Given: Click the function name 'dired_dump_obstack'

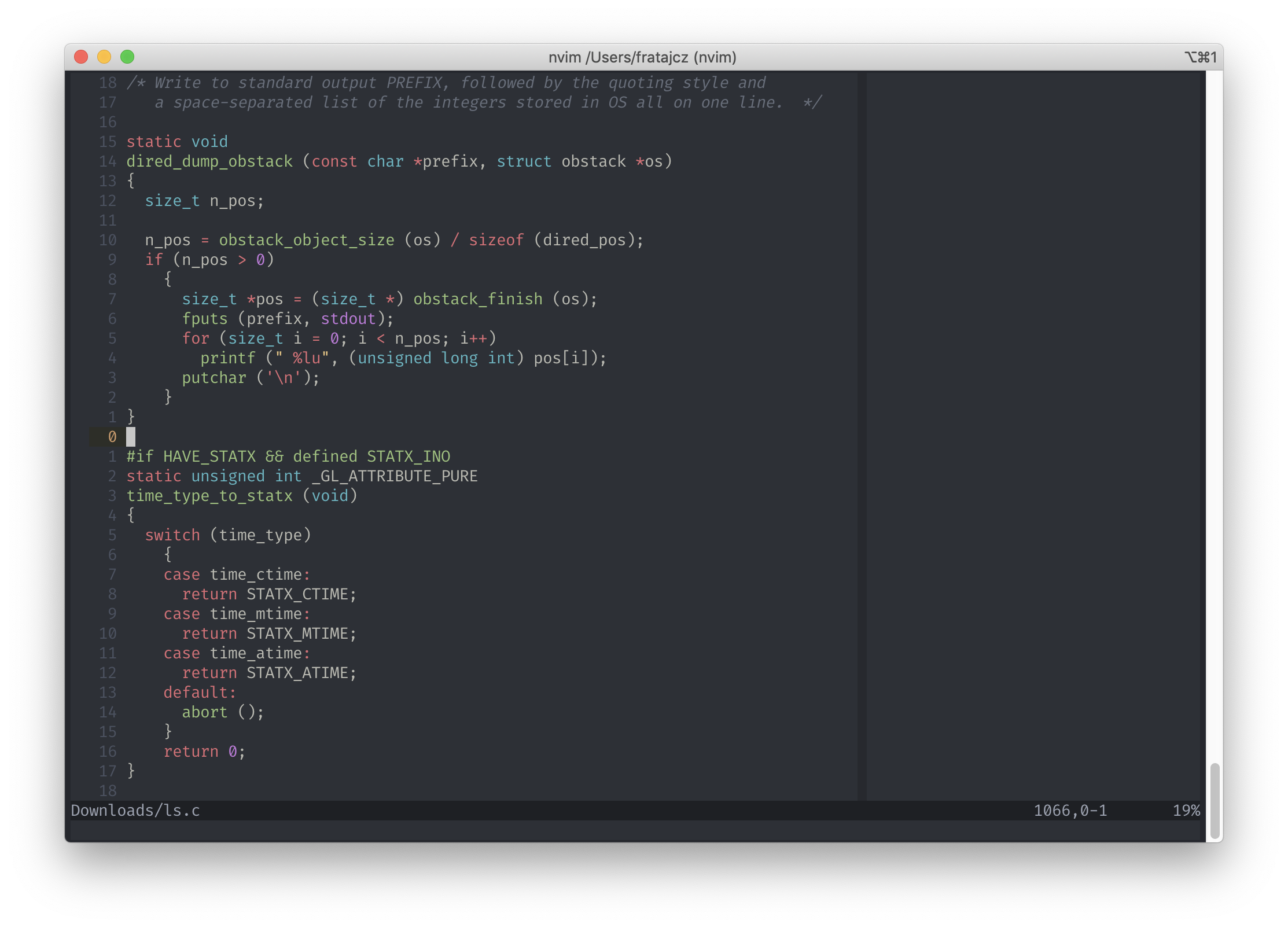Looking at the screenshot, I should tap(209, 161).
